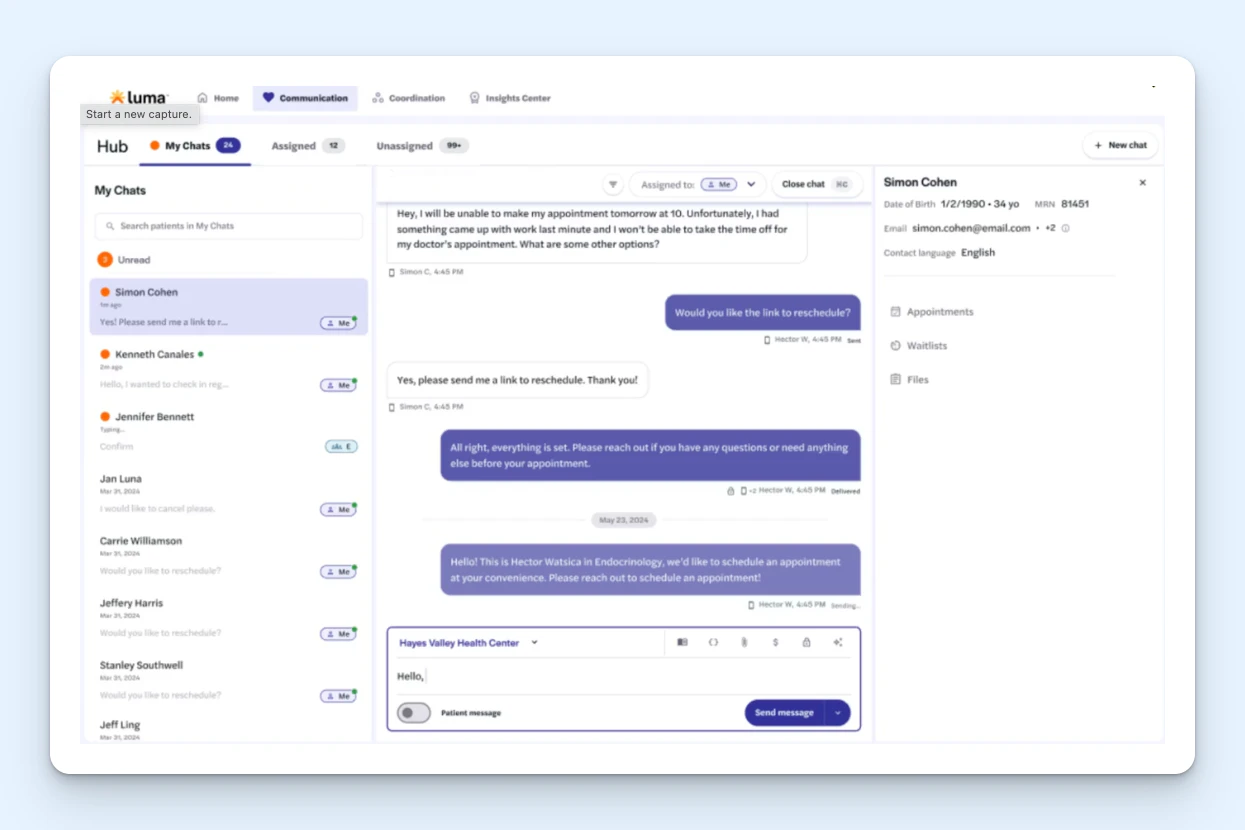This screenshot has width=1245, height=830.
Task: Click the 'Would you like the link to reschedule?' message
Action: 762,312
